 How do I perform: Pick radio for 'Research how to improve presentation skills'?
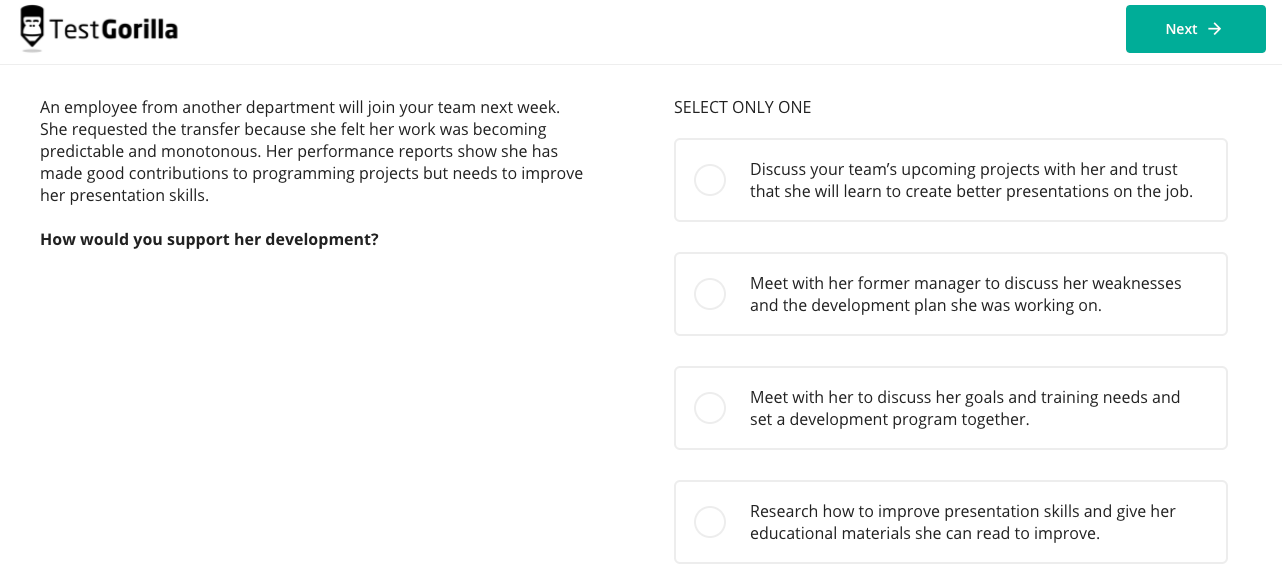710,522
